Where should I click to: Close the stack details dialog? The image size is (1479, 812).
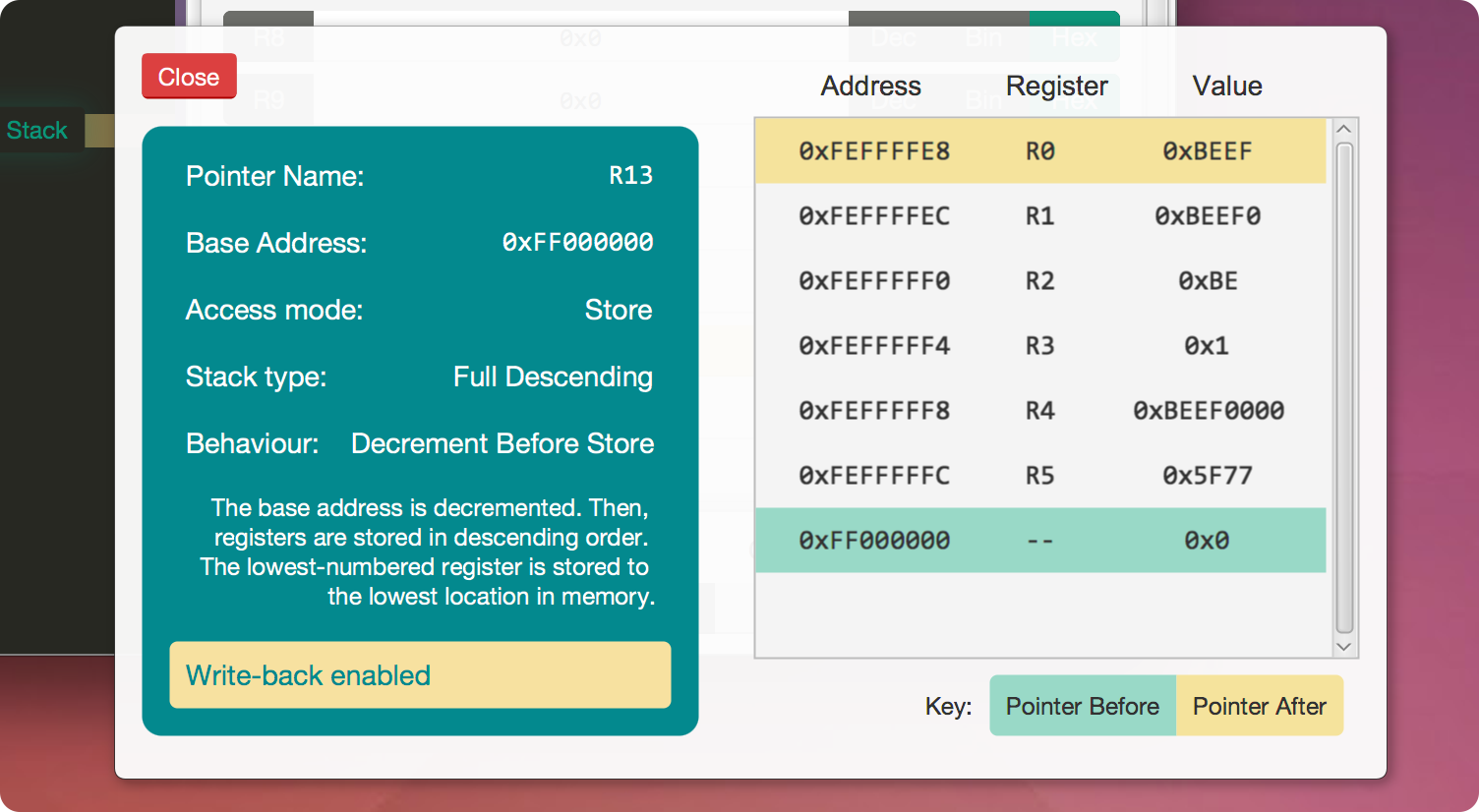[189, 77]
